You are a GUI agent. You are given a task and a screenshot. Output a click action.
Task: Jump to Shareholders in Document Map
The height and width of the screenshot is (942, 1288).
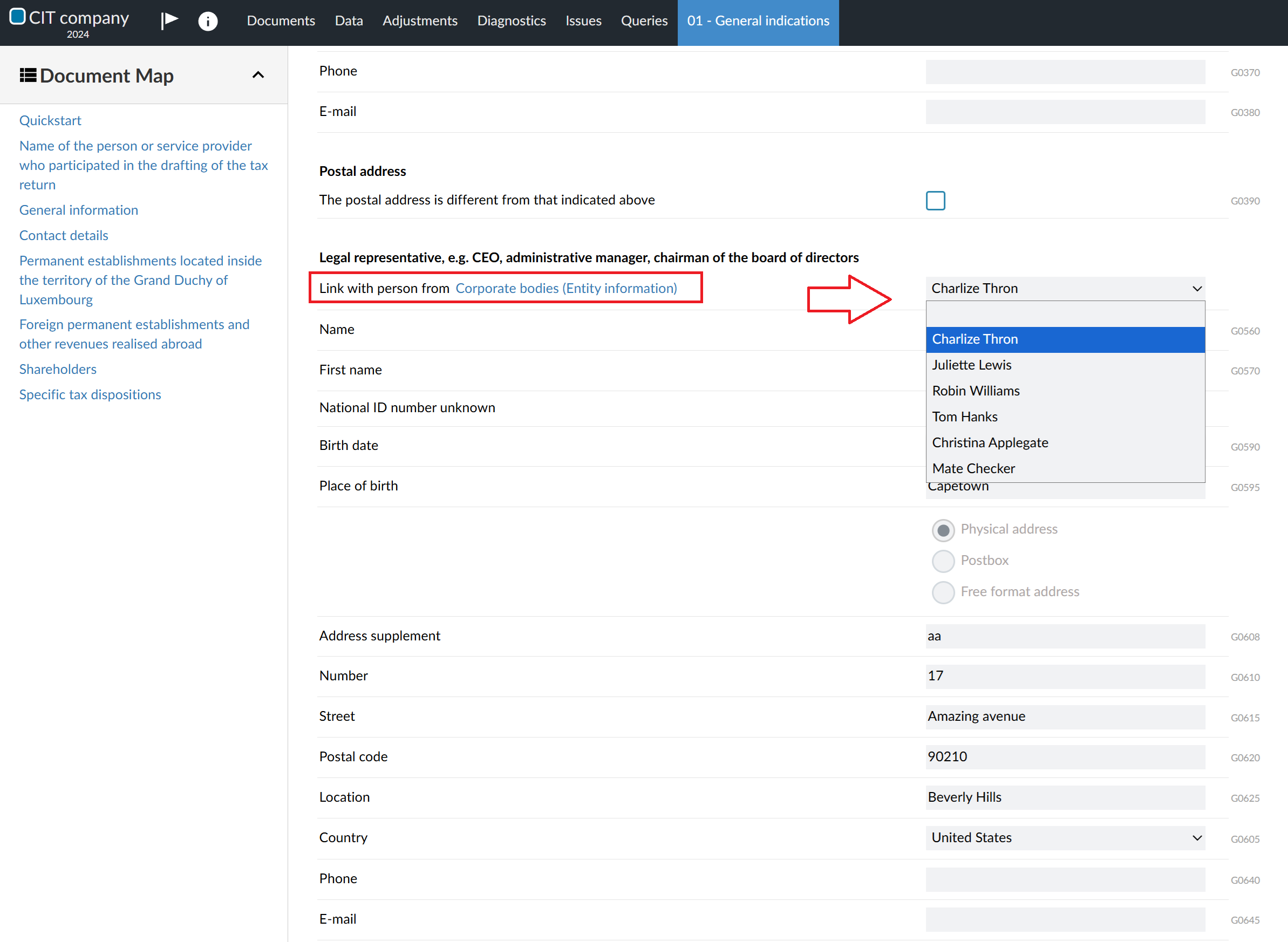click(58, 369)
